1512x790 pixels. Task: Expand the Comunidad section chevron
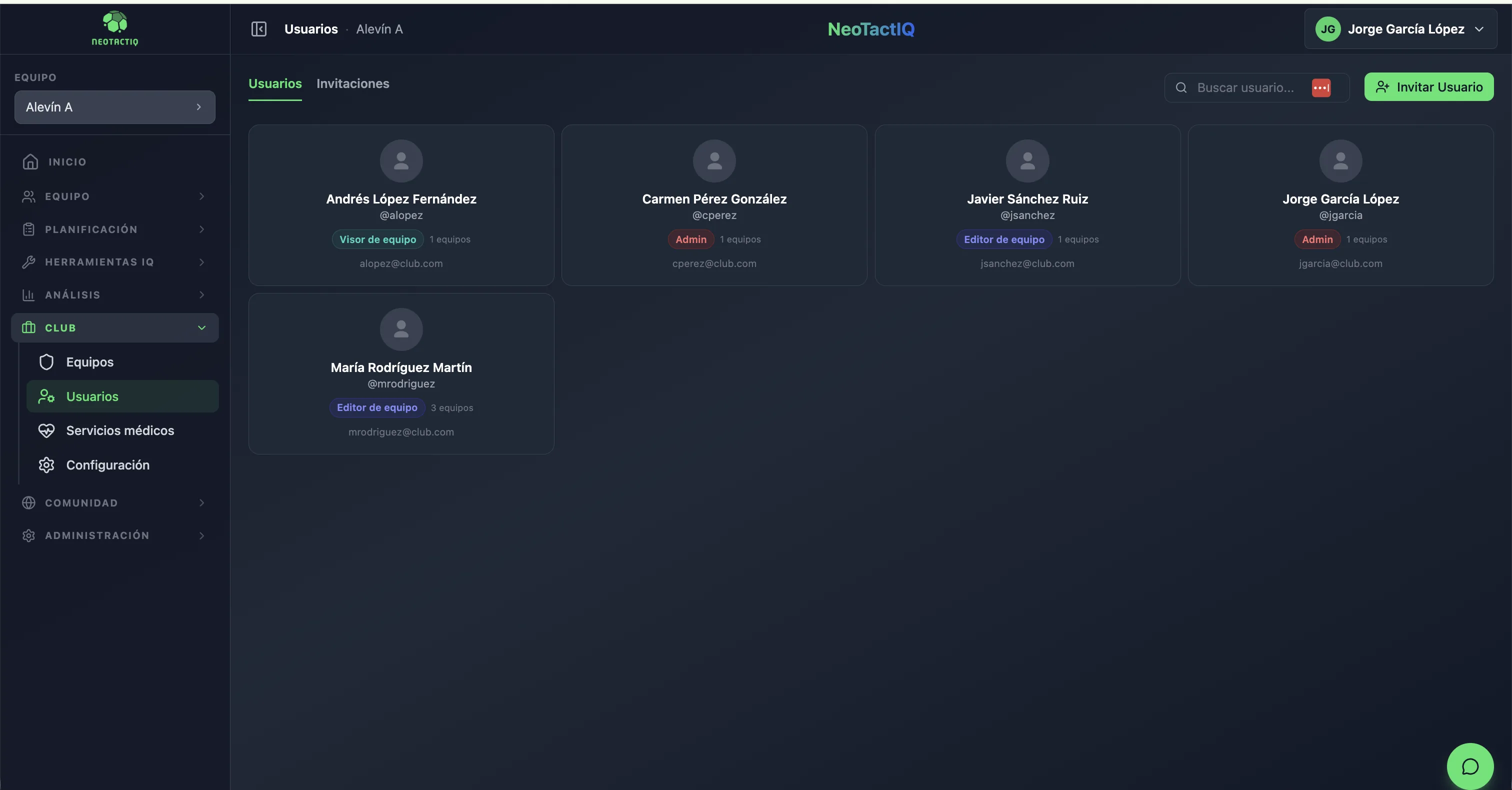(202, 502)
